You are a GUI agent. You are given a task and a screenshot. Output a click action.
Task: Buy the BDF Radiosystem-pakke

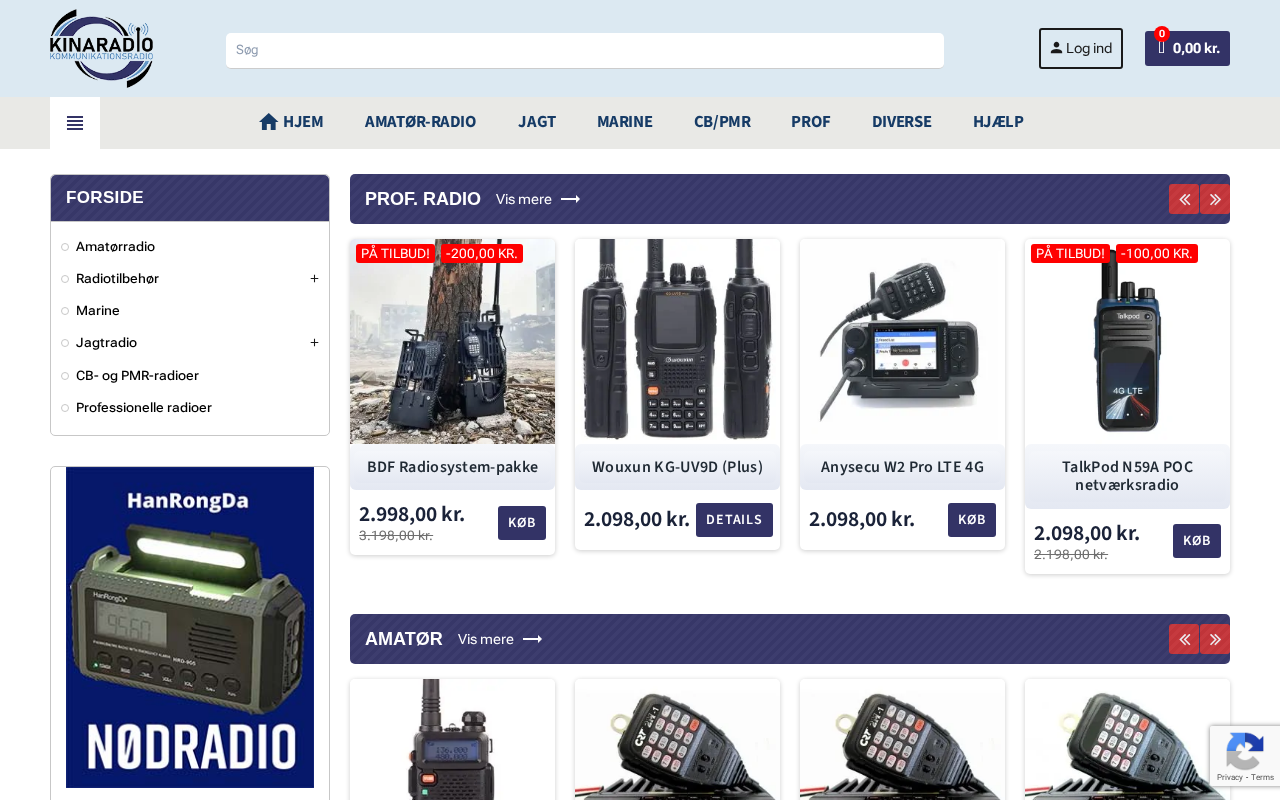click(x=522, y=523)
